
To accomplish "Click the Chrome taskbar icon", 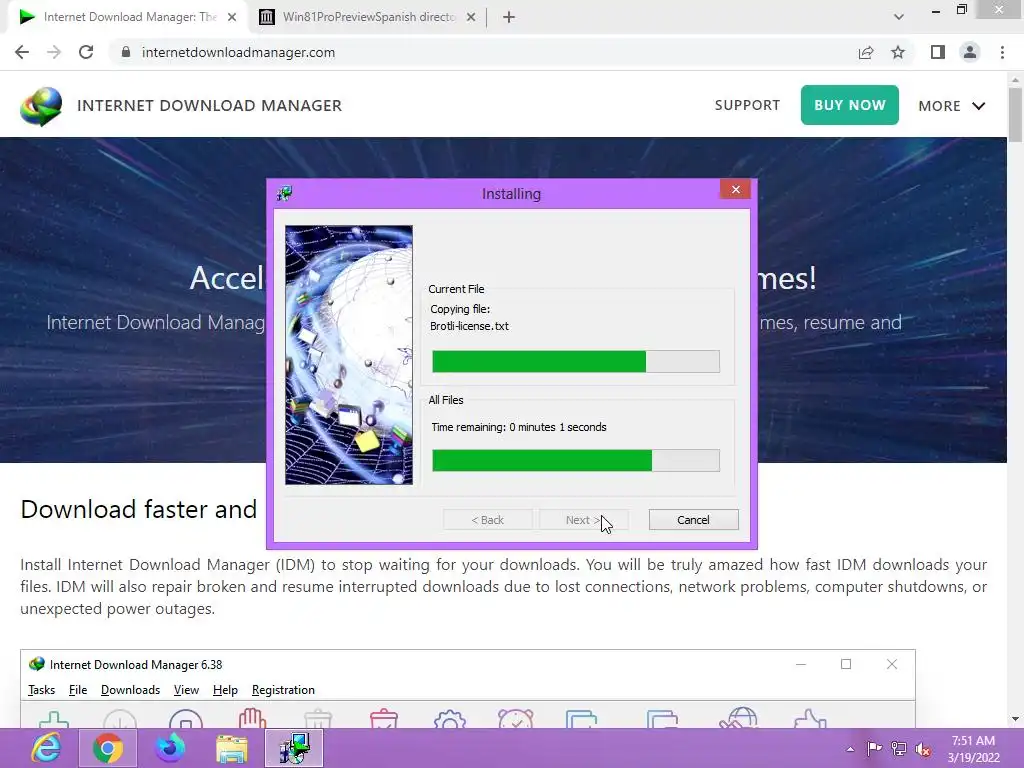I will coord(108,748).
